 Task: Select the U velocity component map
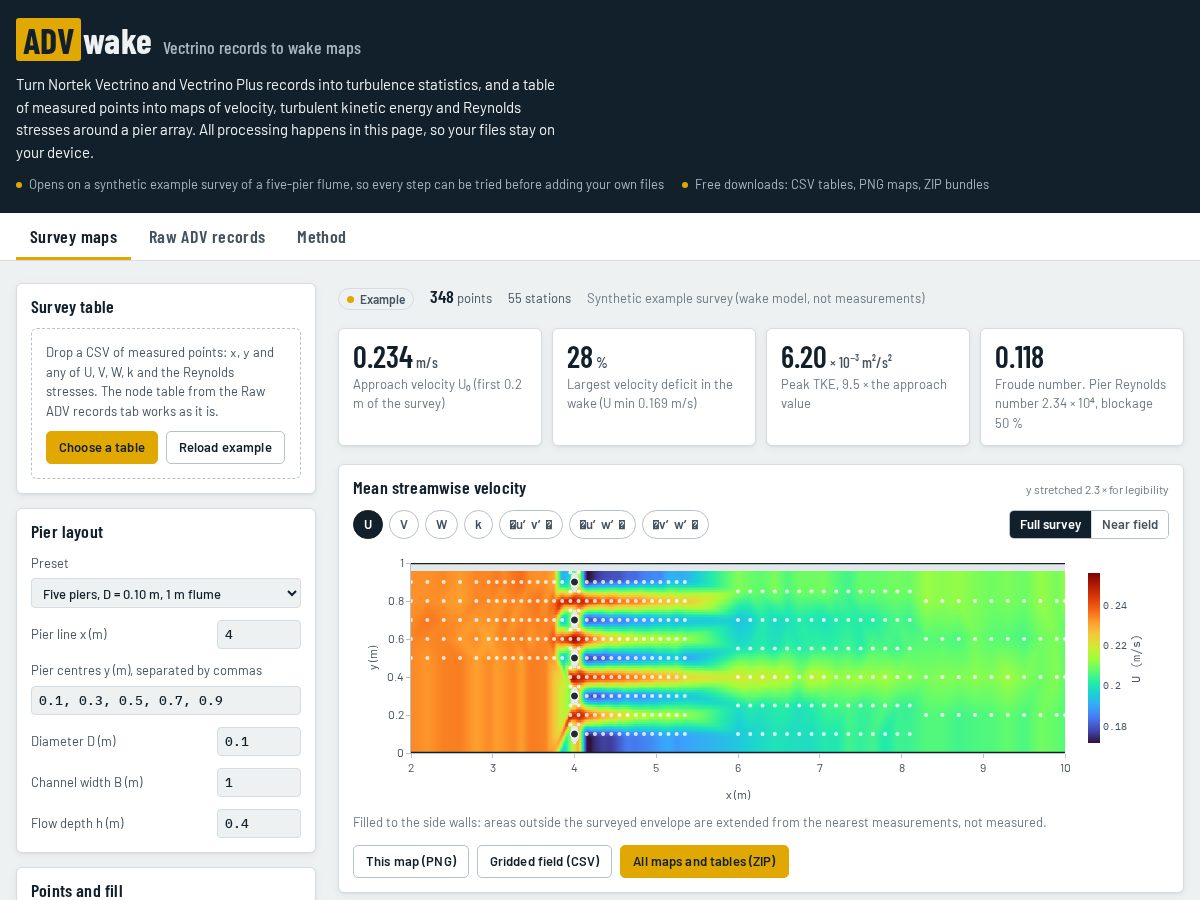[x=368, y=524]
